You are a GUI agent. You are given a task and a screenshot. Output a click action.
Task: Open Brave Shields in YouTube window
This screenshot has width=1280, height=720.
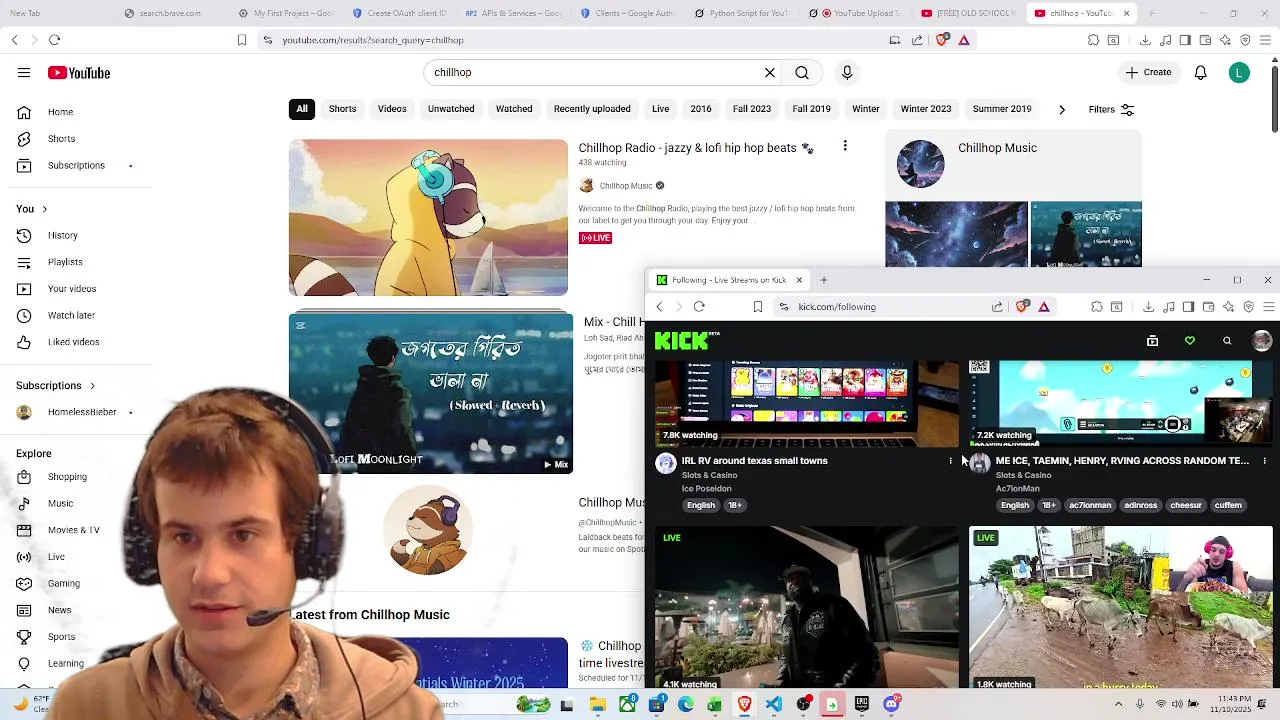[x=942, y=40]
